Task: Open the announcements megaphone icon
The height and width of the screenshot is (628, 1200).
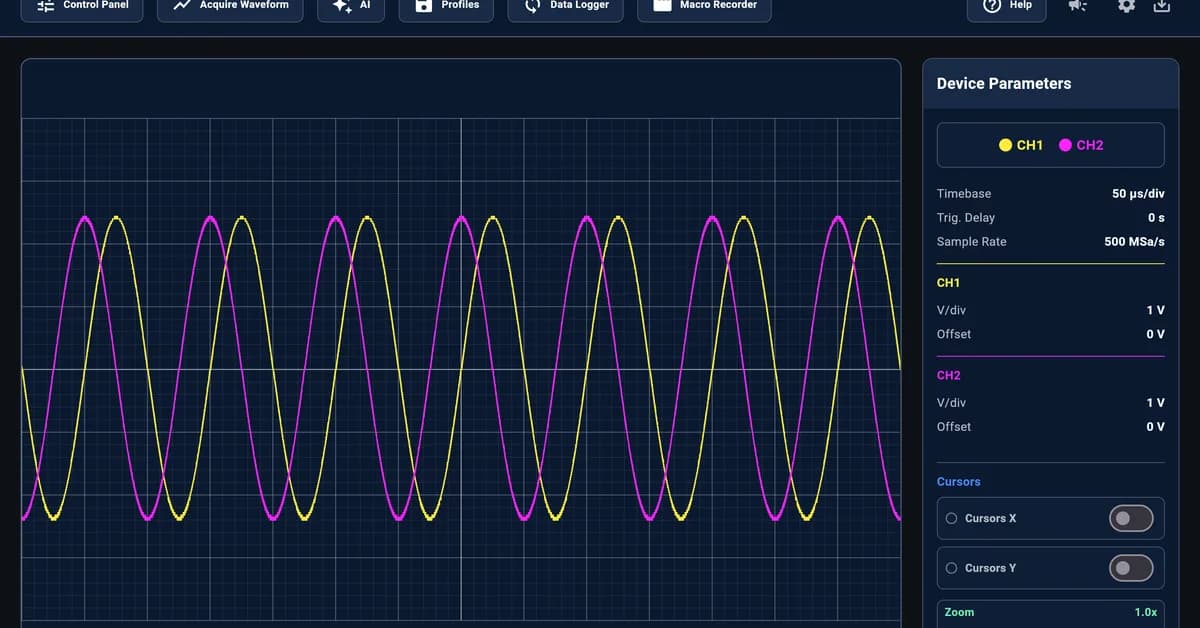Action: click(x=1076, y=5)
